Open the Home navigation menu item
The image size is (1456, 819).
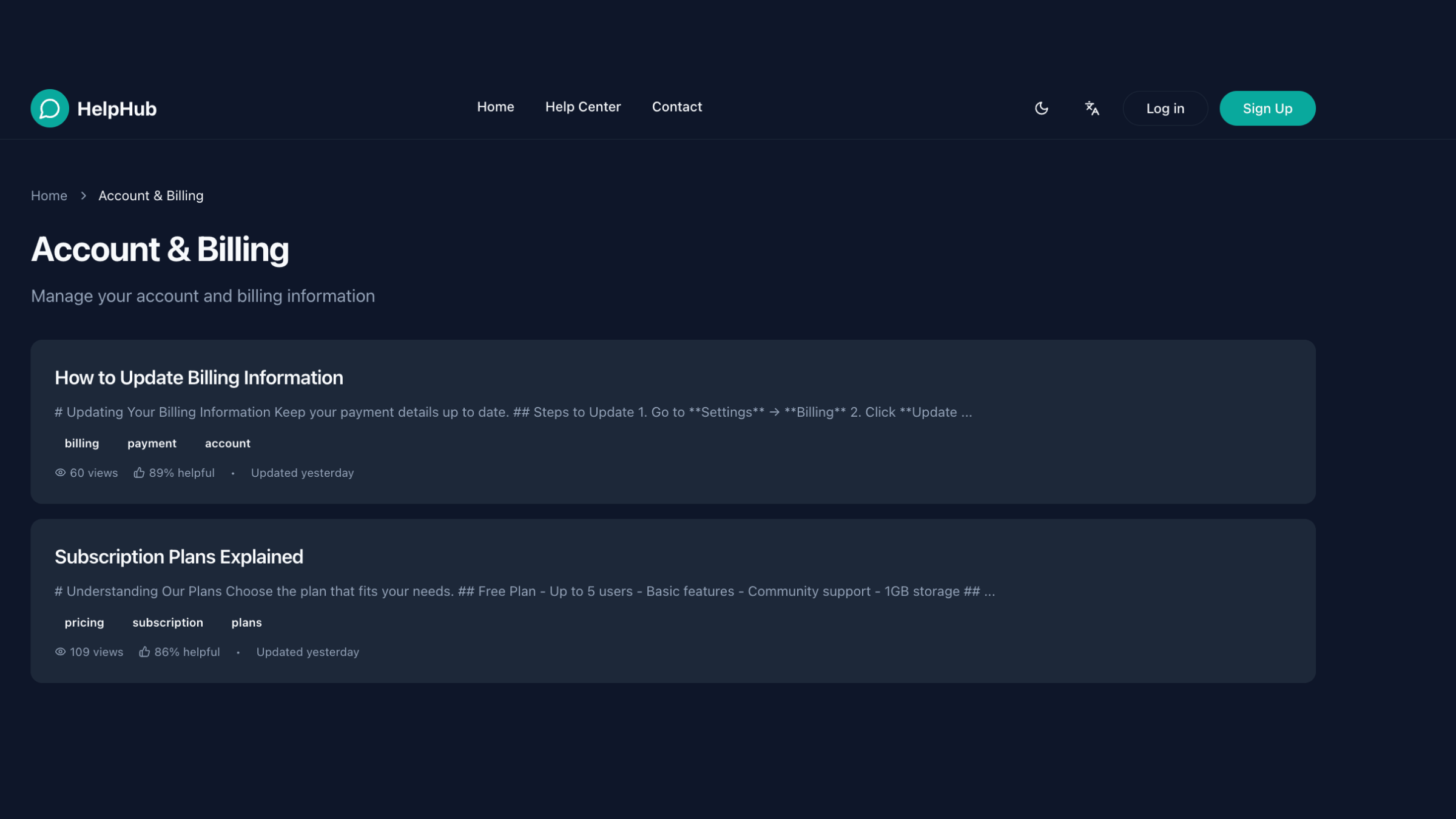click(495, 107)
